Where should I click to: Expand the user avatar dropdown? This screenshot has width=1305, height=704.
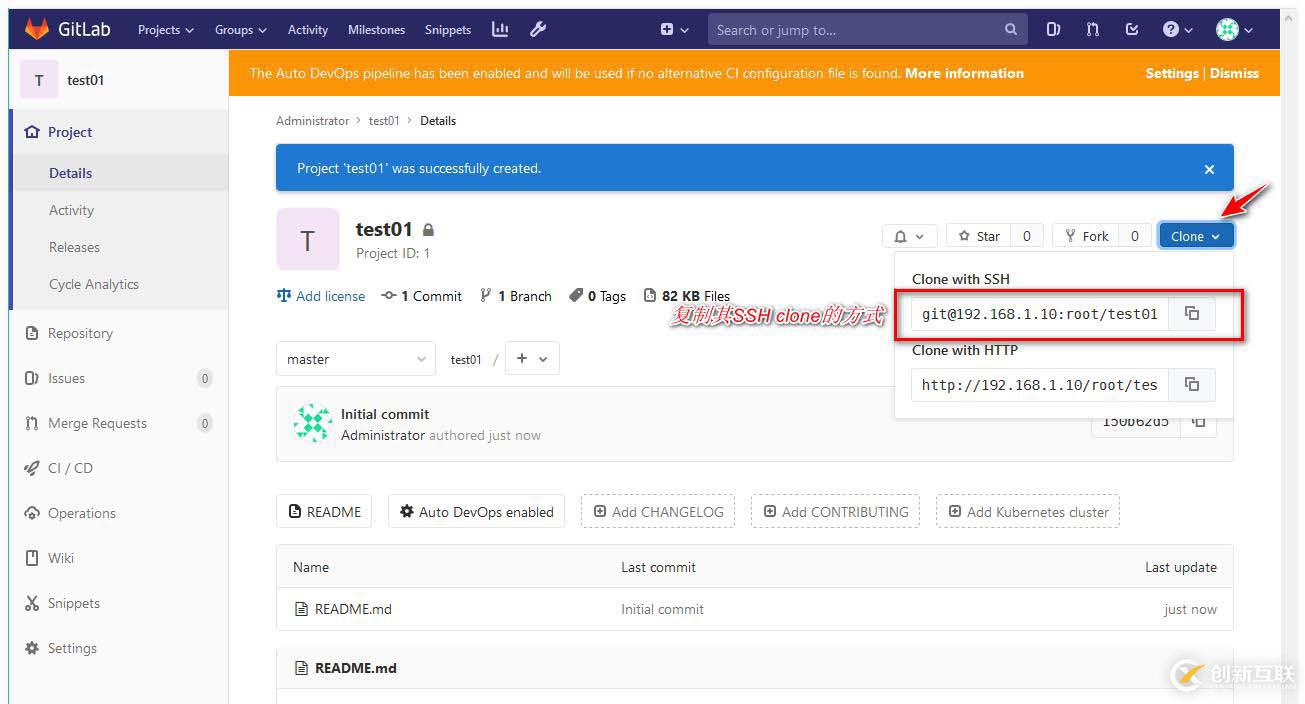(x=1234, y=30)
